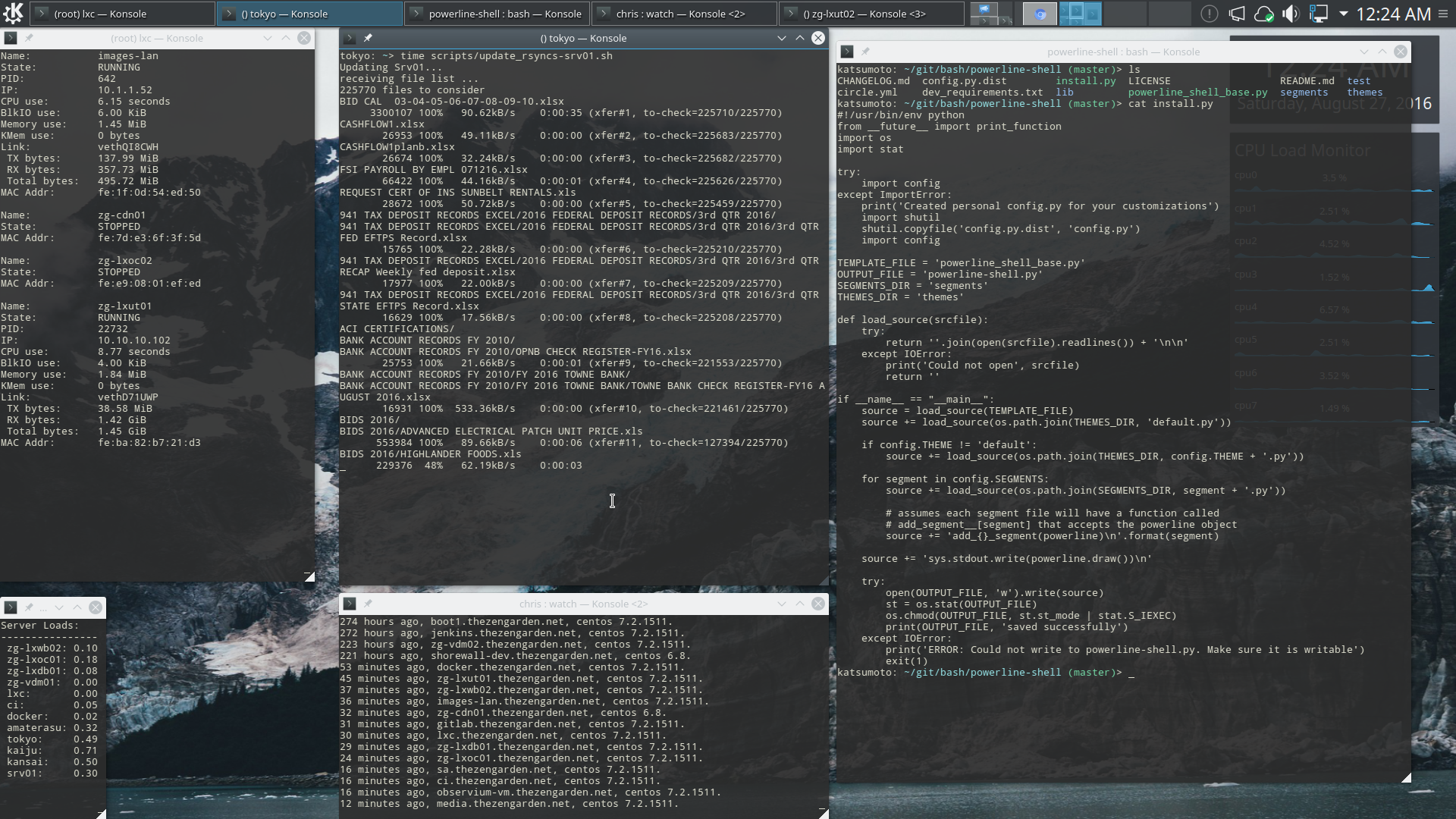Click the megaphone tray icon
This screenshot has height=819, width=1456.
click(x=1237, y=14)
